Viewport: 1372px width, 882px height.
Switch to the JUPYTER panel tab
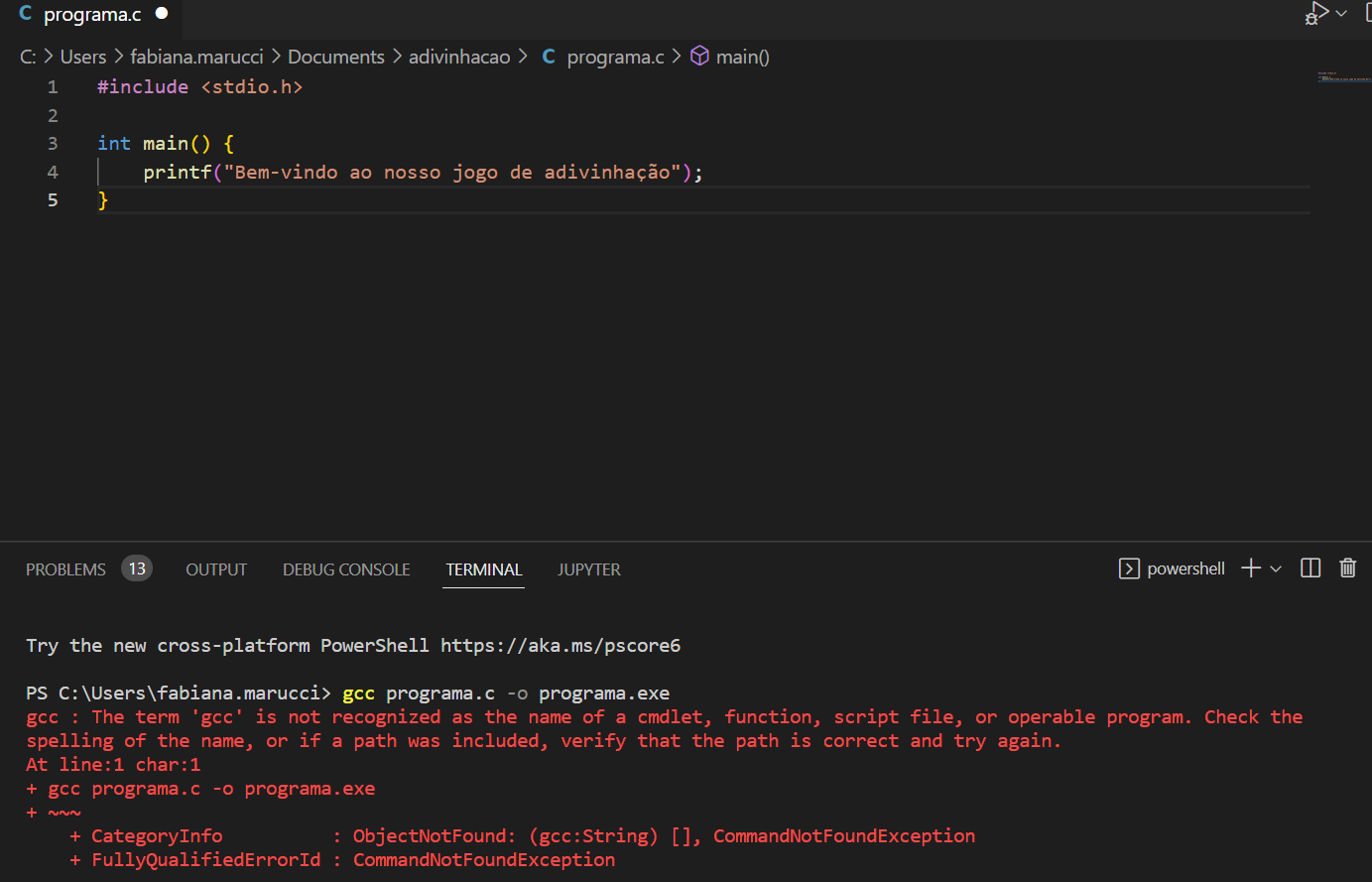click(589, 569)
